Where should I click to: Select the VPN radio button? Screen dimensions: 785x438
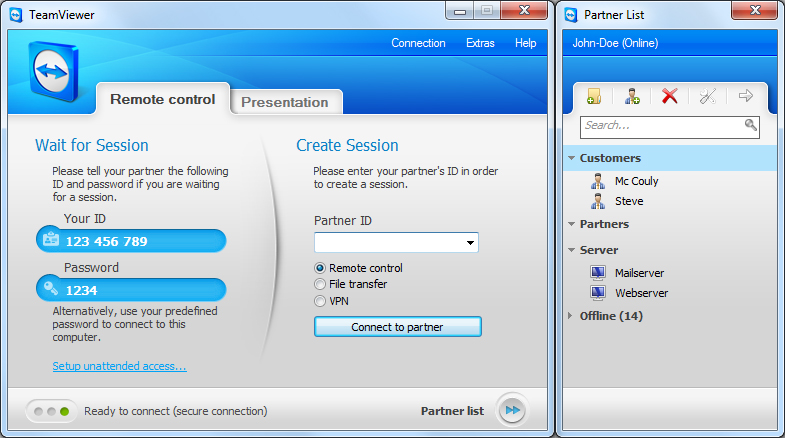(x=319, y=301)
